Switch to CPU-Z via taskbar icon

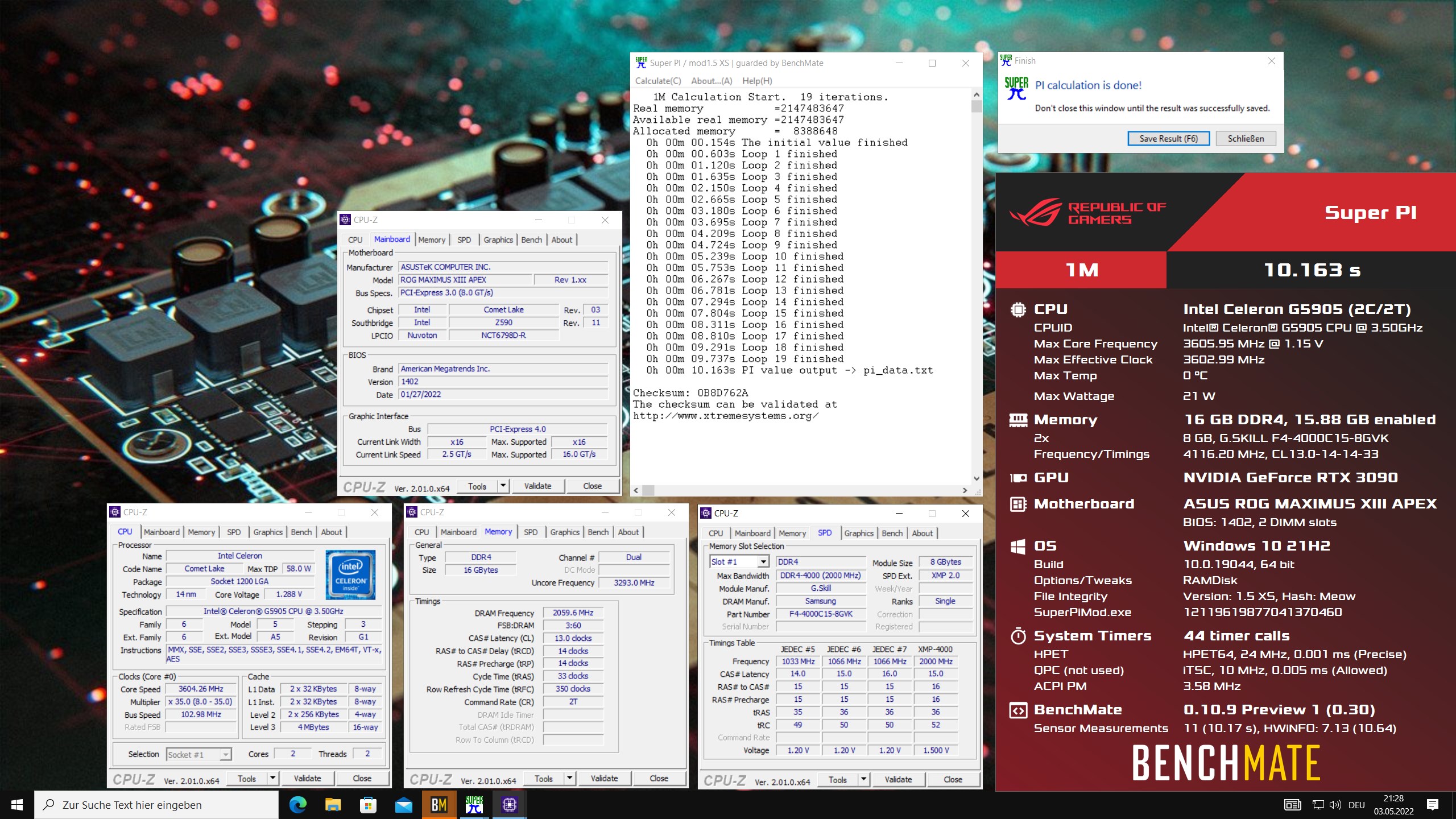click(509, 805)
